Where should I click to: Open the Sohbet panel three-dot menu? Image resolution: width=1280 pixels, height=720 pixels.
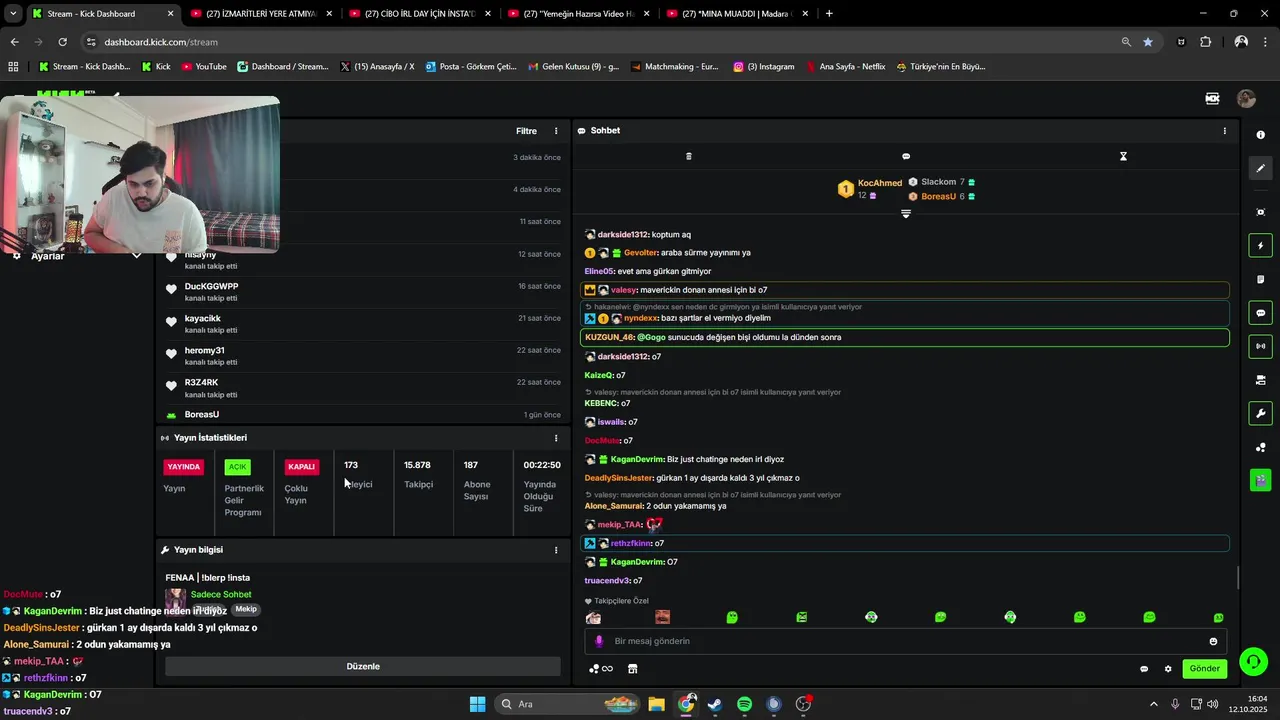pyautogui.click(x=1224, y=131)
